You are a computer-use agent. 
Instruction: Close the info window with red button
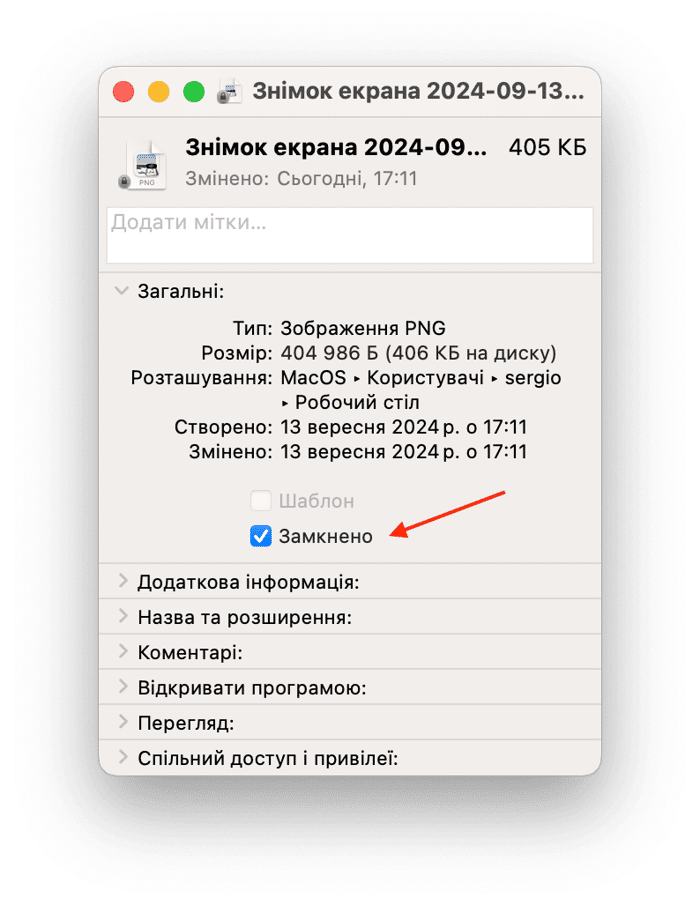pos(124,92)
